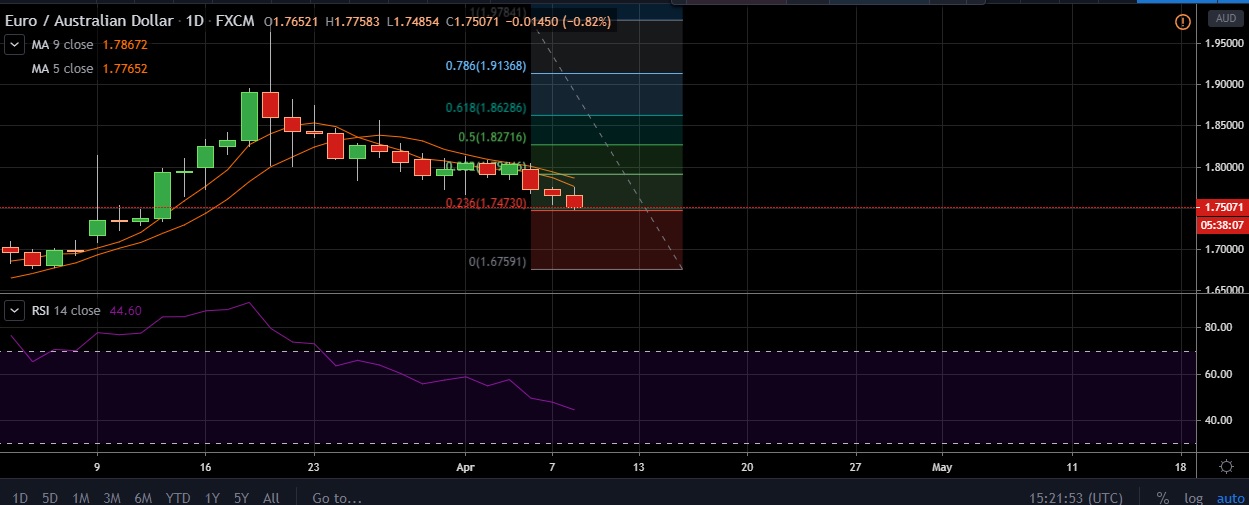Open chart settings gear icon
The width and height of the screenshot is (1249, 505).
[1226, 467]
